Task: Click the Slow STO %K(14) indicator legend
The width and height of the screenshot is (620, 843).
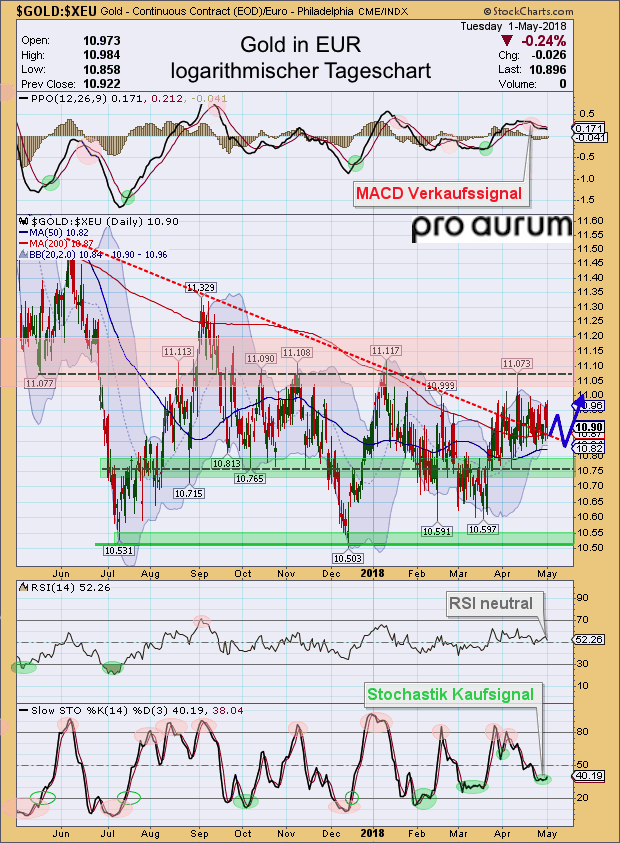Action: click(x=130, y=710)
